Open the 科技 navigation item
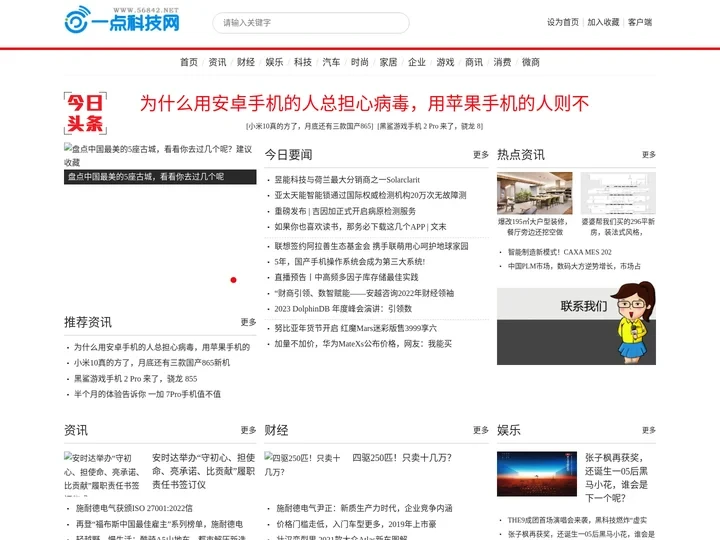The width and height of the screenshot is (720, 540). pyautogui.click(x=303, y=62)
